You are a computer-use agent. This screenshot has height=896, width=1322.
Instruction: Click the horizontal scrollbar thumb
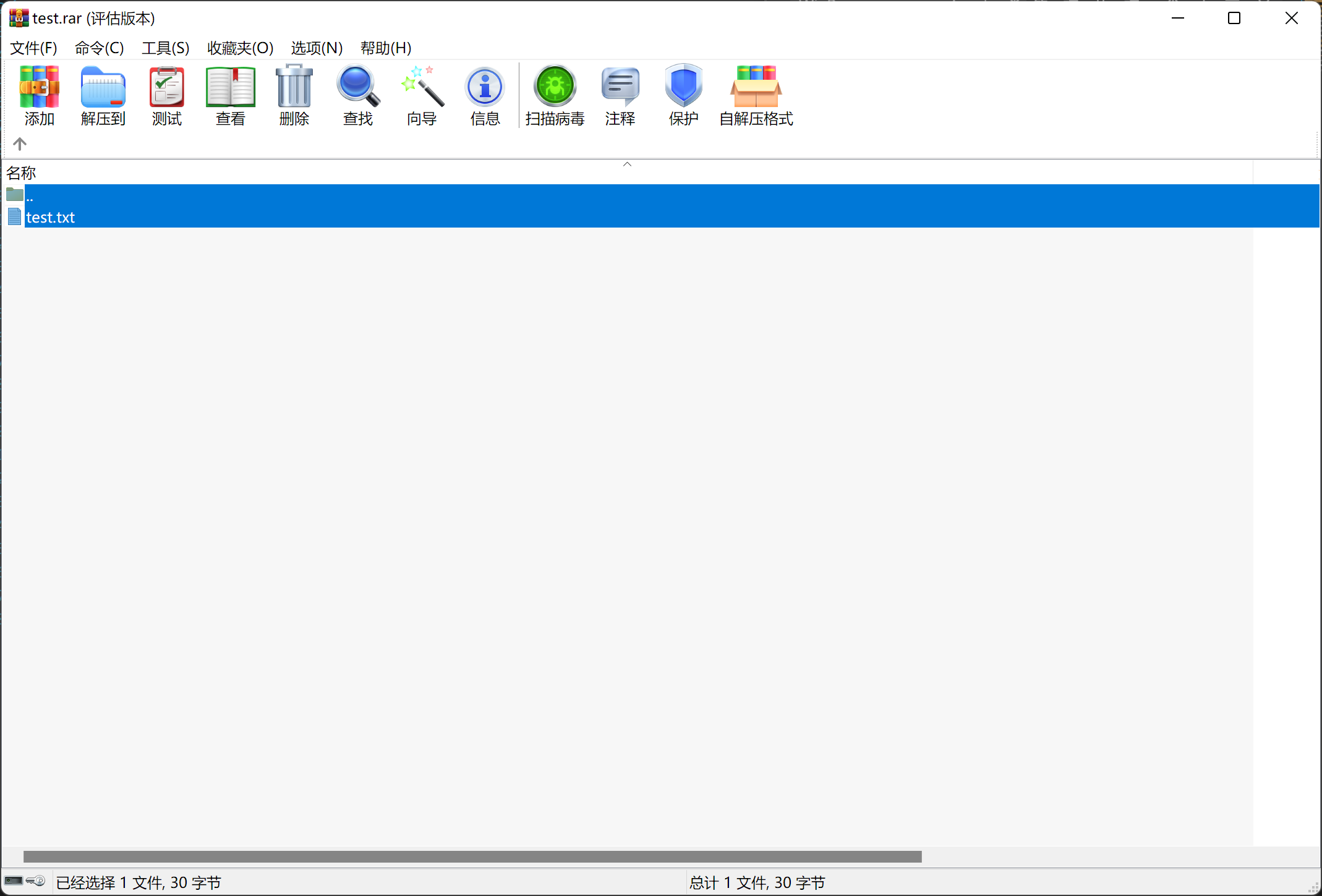point(472,856)
